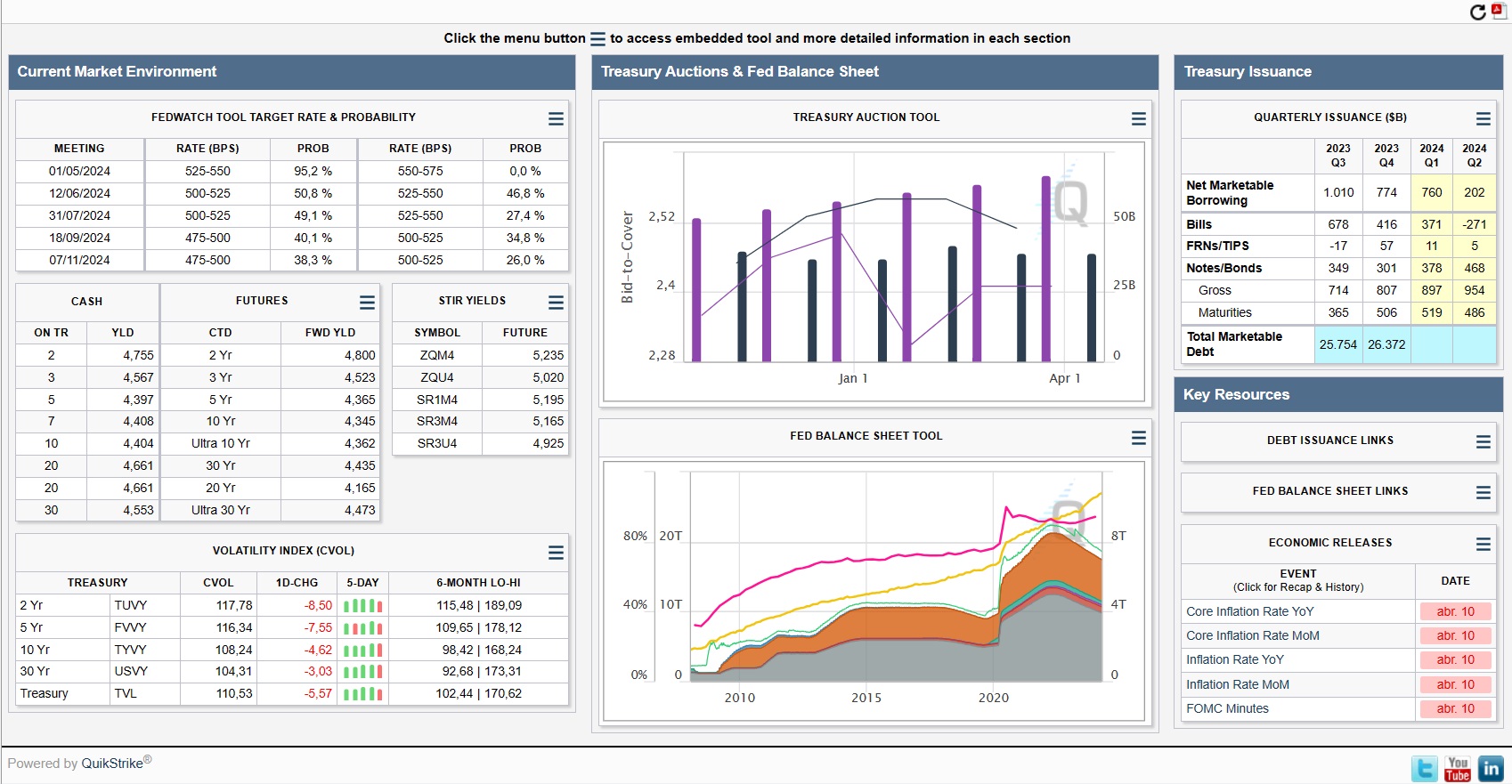Open Fed Balance Sheet Tool menu icon
1512x784 pixels.
point(1138,437)
